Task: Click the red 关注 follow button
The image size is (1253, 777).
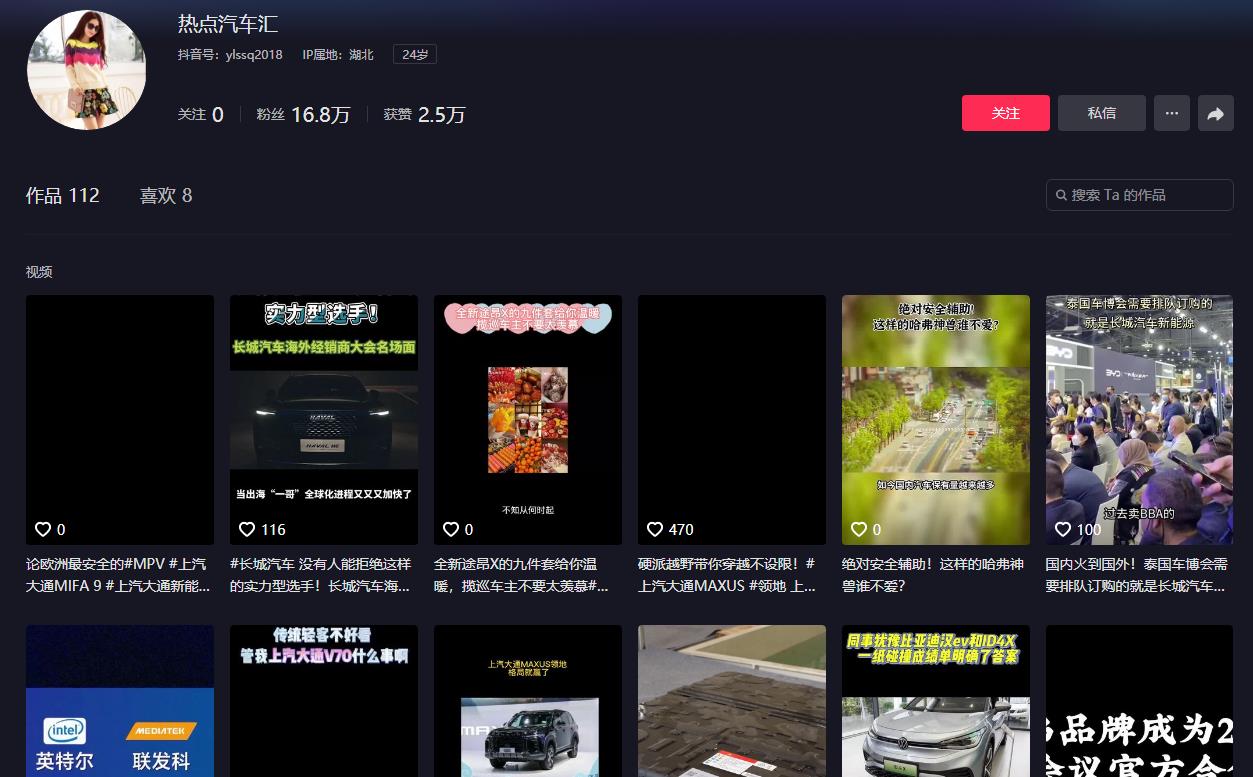Action: [x=1005, y=113]
